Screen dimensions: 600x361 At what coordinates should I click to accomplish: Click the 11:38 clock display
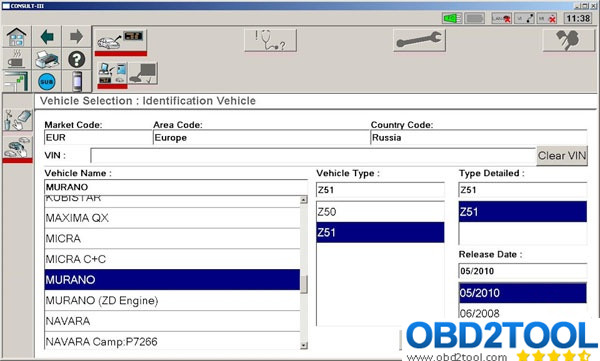point(578,18)
